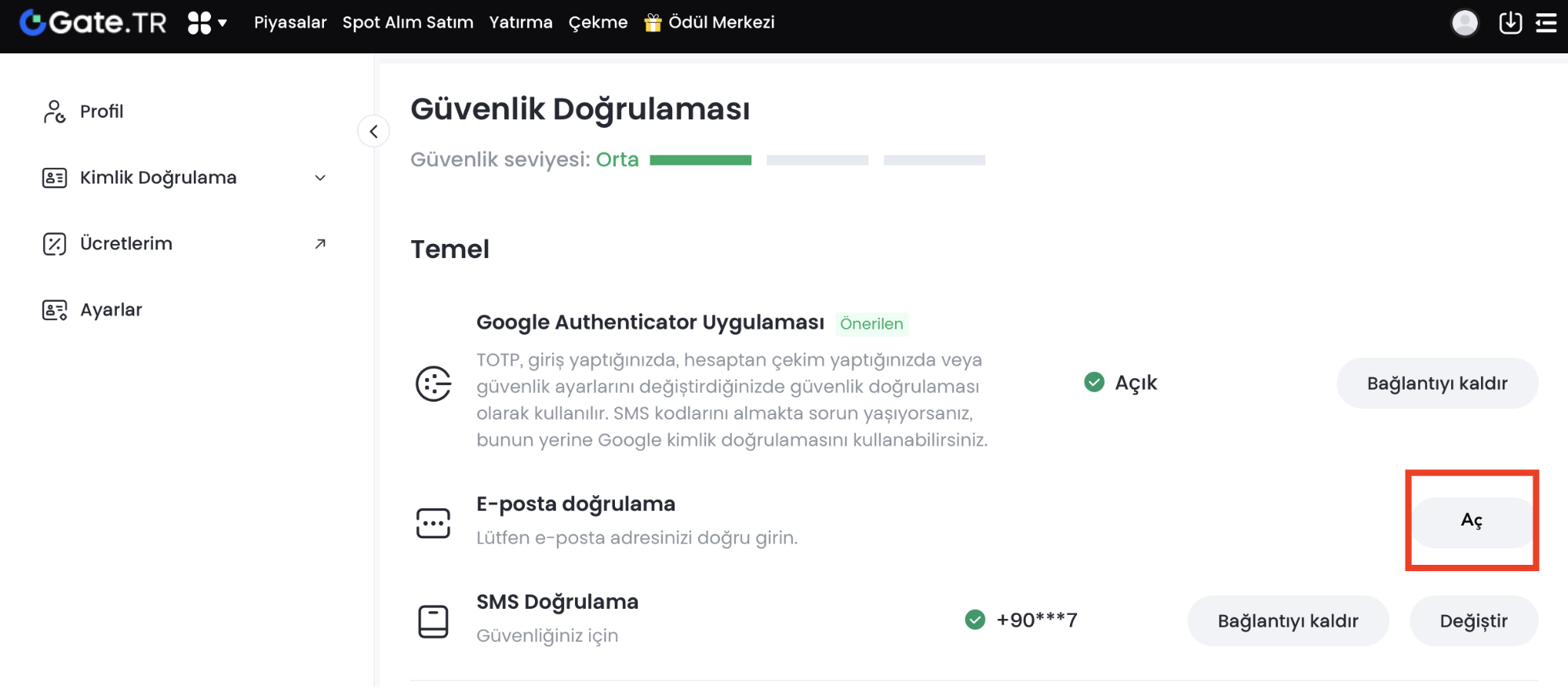Unlink Google Authenticator with Bağlantıyı kaldır
The height and width of the screenshot is (688, 1568).
[x=1437, y=384]
